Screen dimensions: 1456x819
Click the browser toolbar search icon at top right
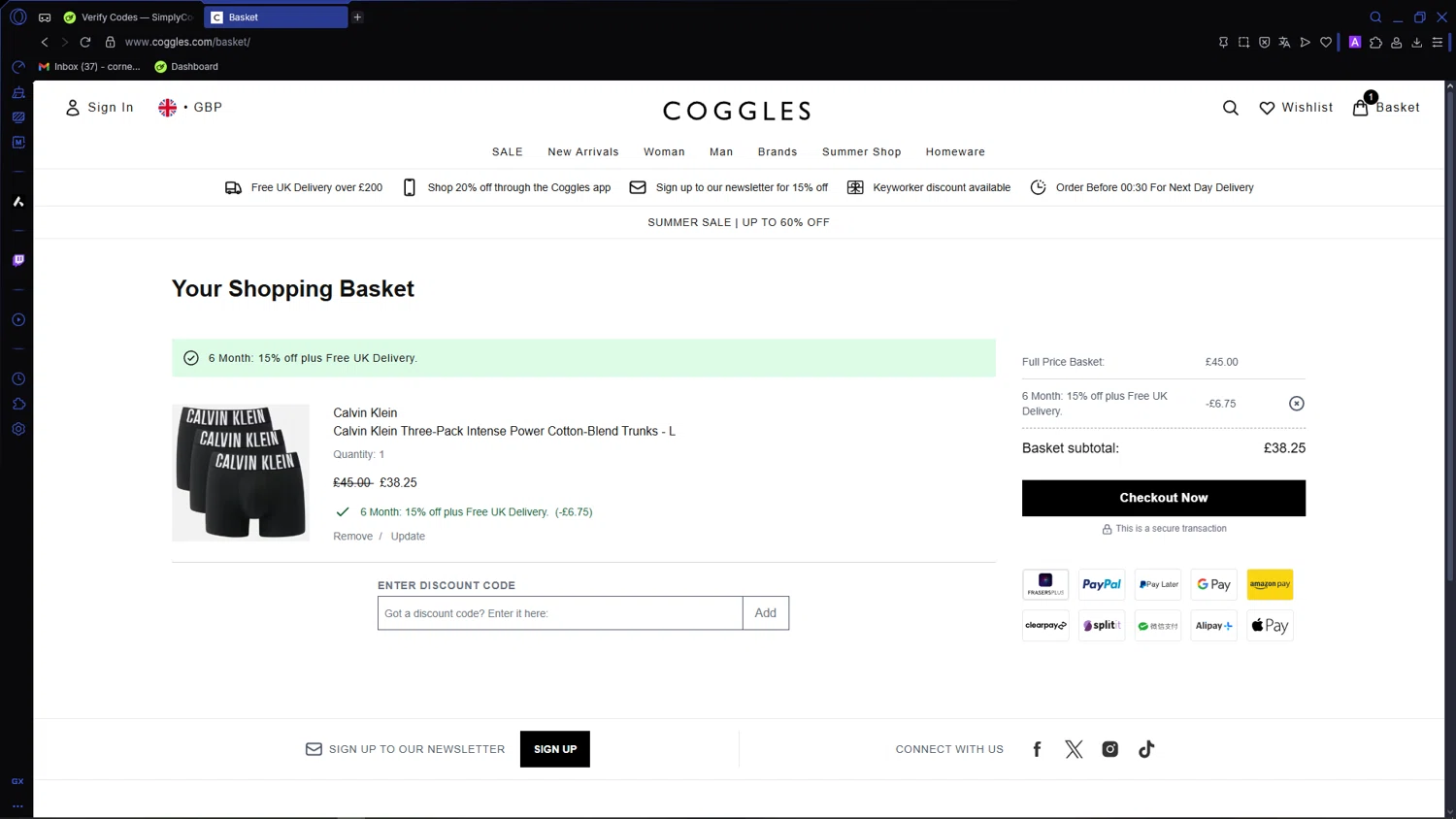(x=1375, y=17)
